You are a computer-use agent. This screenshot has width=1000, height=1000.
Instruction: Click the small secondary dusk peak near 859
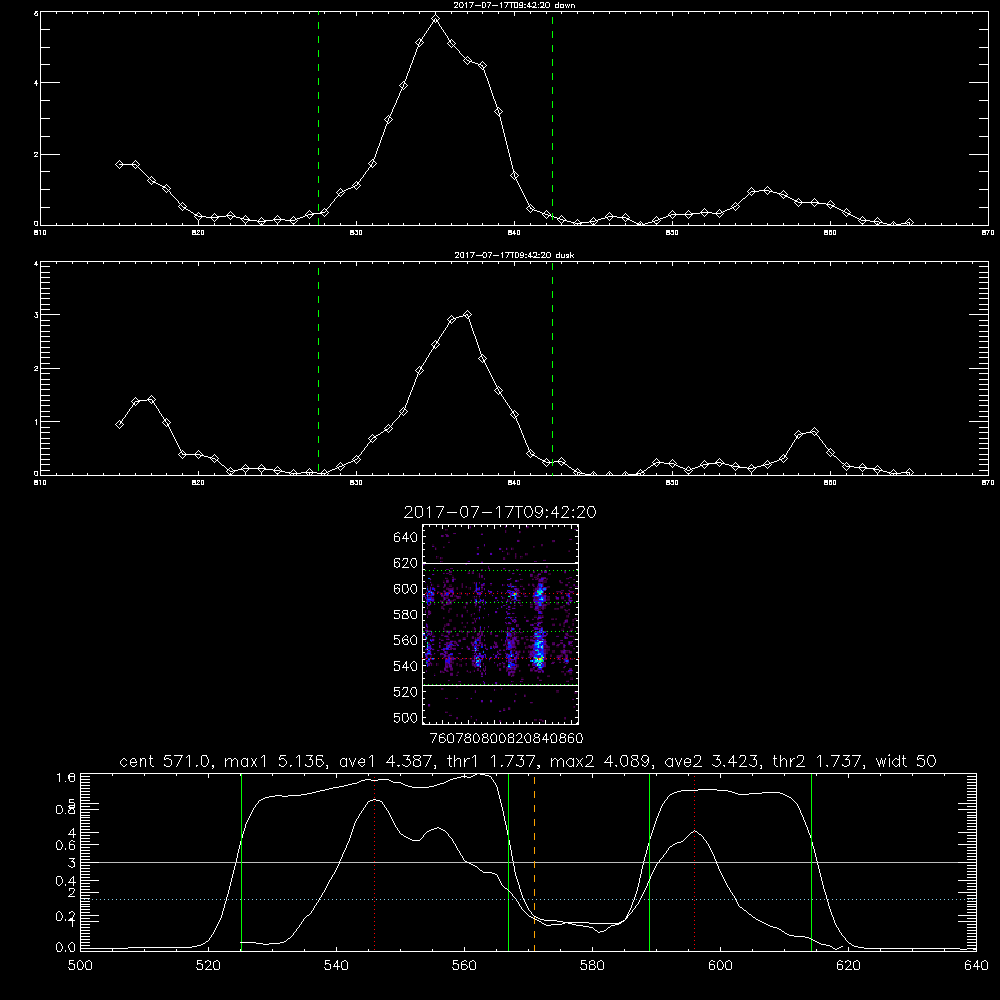tap(814, 432)
